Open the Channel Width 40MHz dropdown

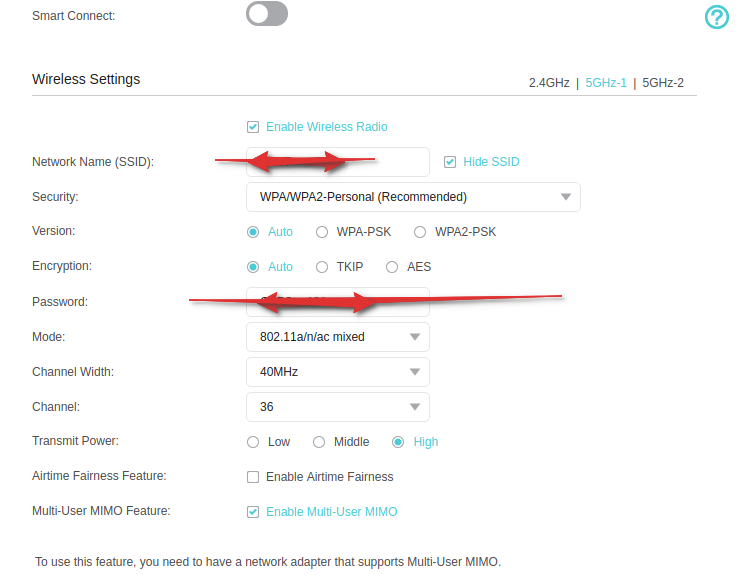coord(337,372)
